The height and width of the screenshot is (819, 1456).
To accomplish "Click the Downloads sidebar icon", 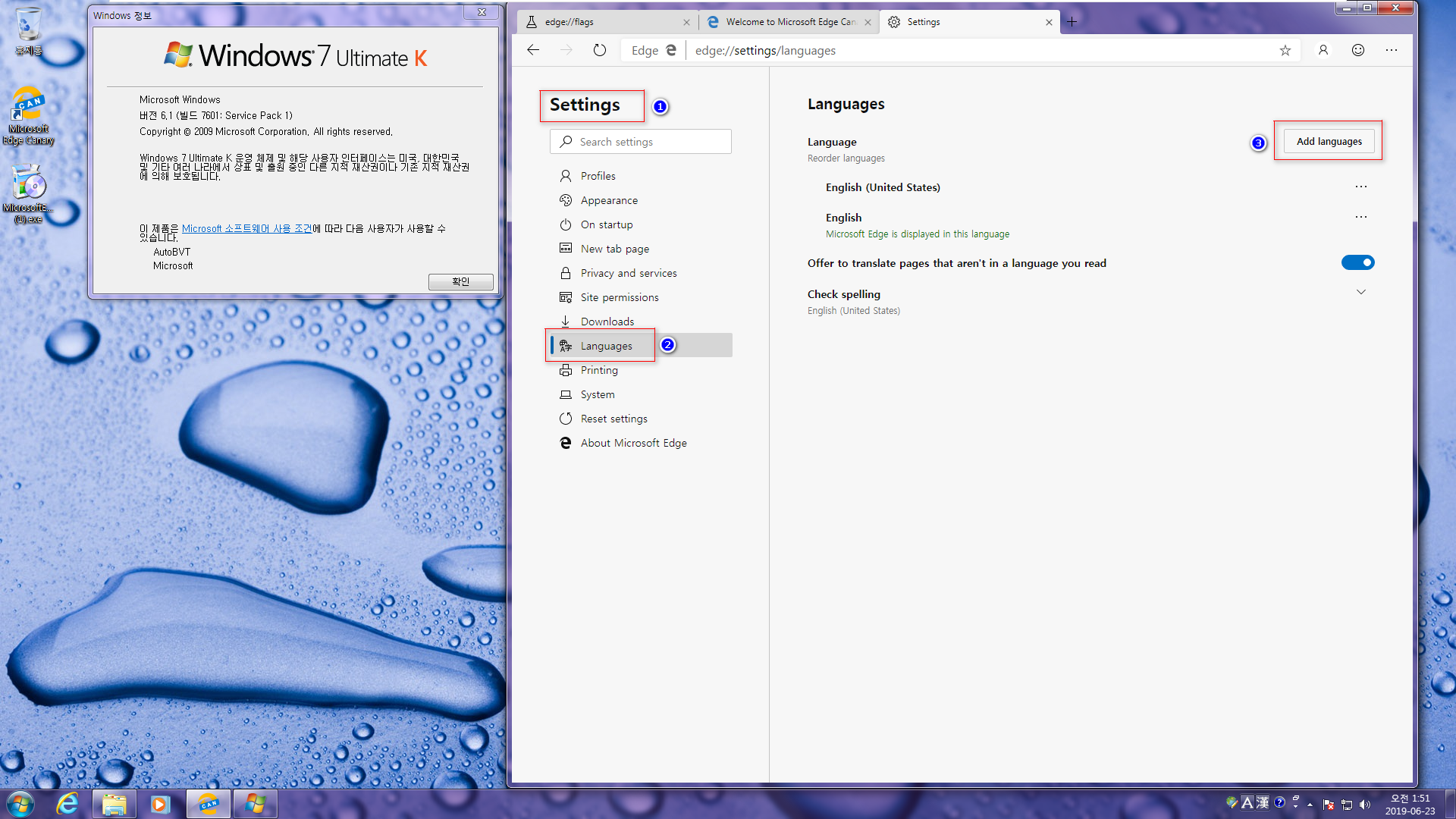I will [x=566, y=321].
